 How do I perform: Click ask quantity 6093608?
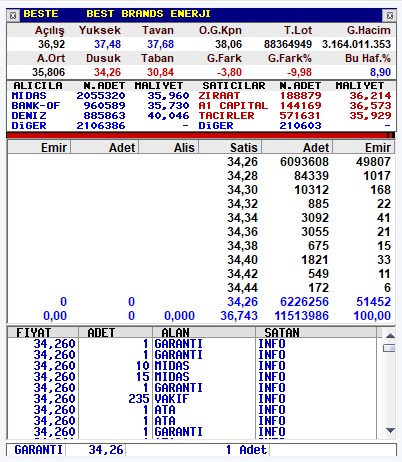[304, 162]
